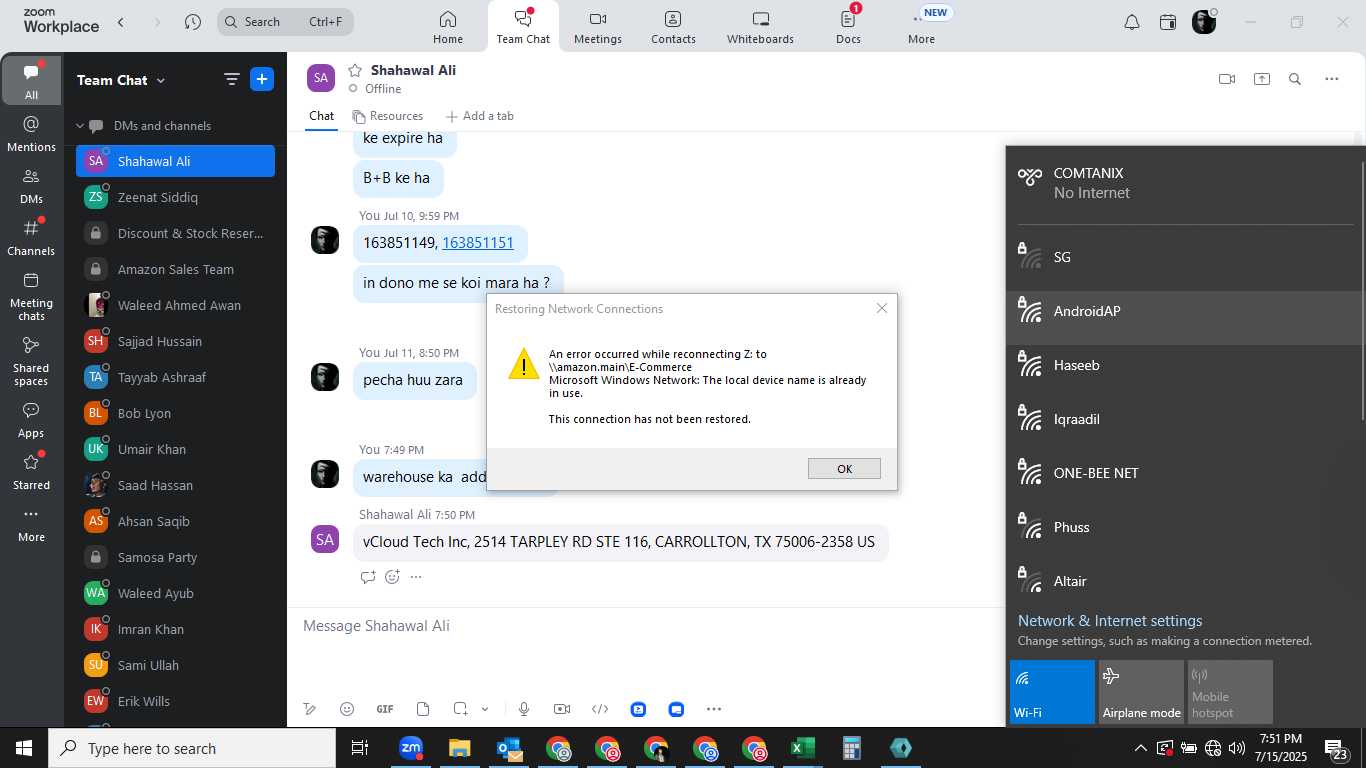Open Shared spaces in the sidebar
Viewport: 1366px width, 768px height.
(x=31, y=361)
